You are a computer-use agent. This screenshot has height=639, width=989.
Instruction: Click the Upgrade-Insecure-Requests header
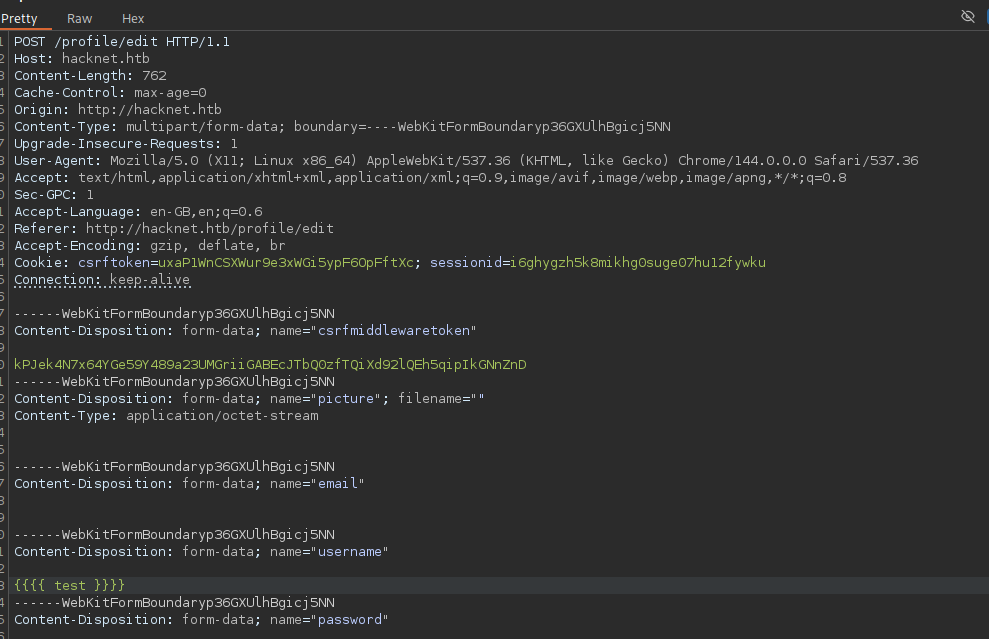pyautogui.click(x=126, y=144)
